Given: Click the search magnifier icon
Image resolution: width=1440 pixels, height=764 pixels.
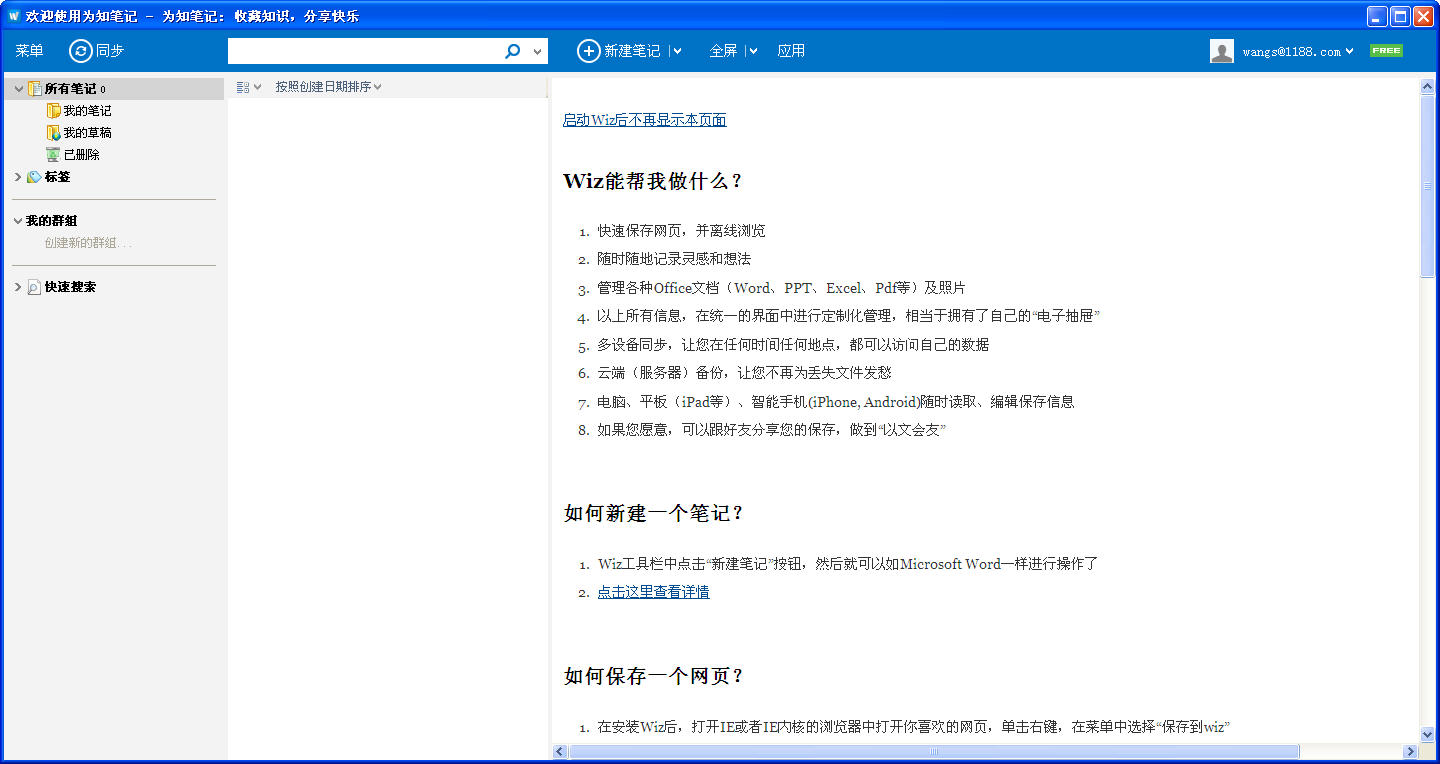Looking at the screenshot, I should tap(513, 51).
